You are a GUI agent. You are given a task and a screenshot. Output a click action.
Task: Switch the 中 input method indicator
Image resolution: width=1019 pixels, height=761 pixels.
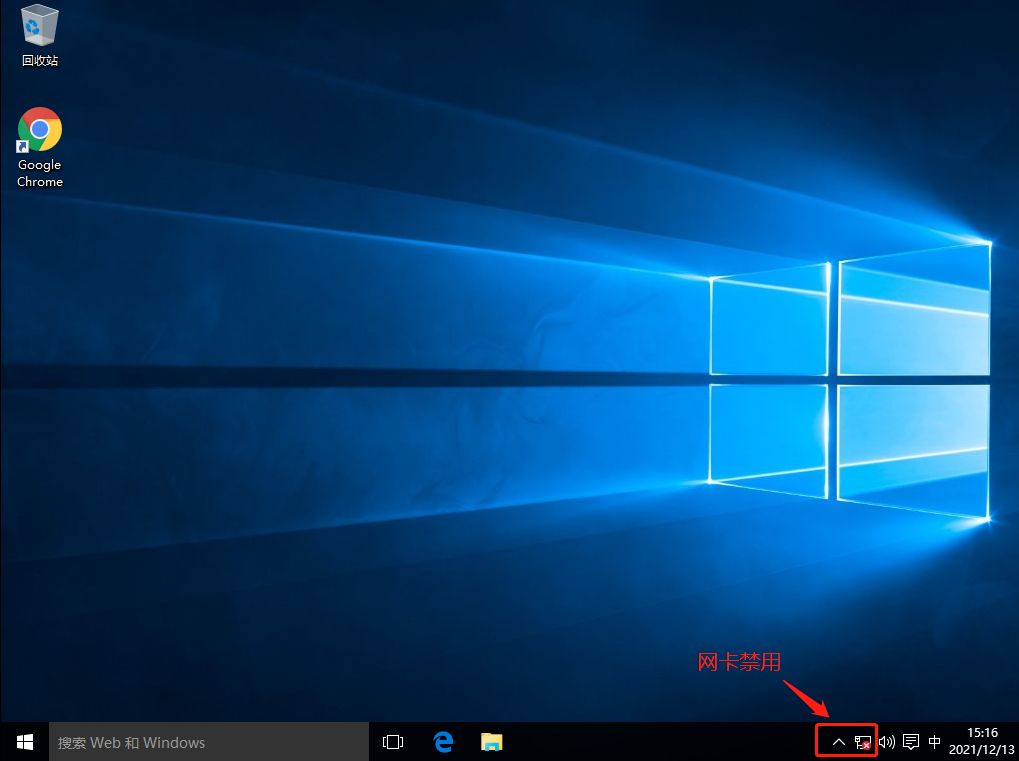(935, 742)
